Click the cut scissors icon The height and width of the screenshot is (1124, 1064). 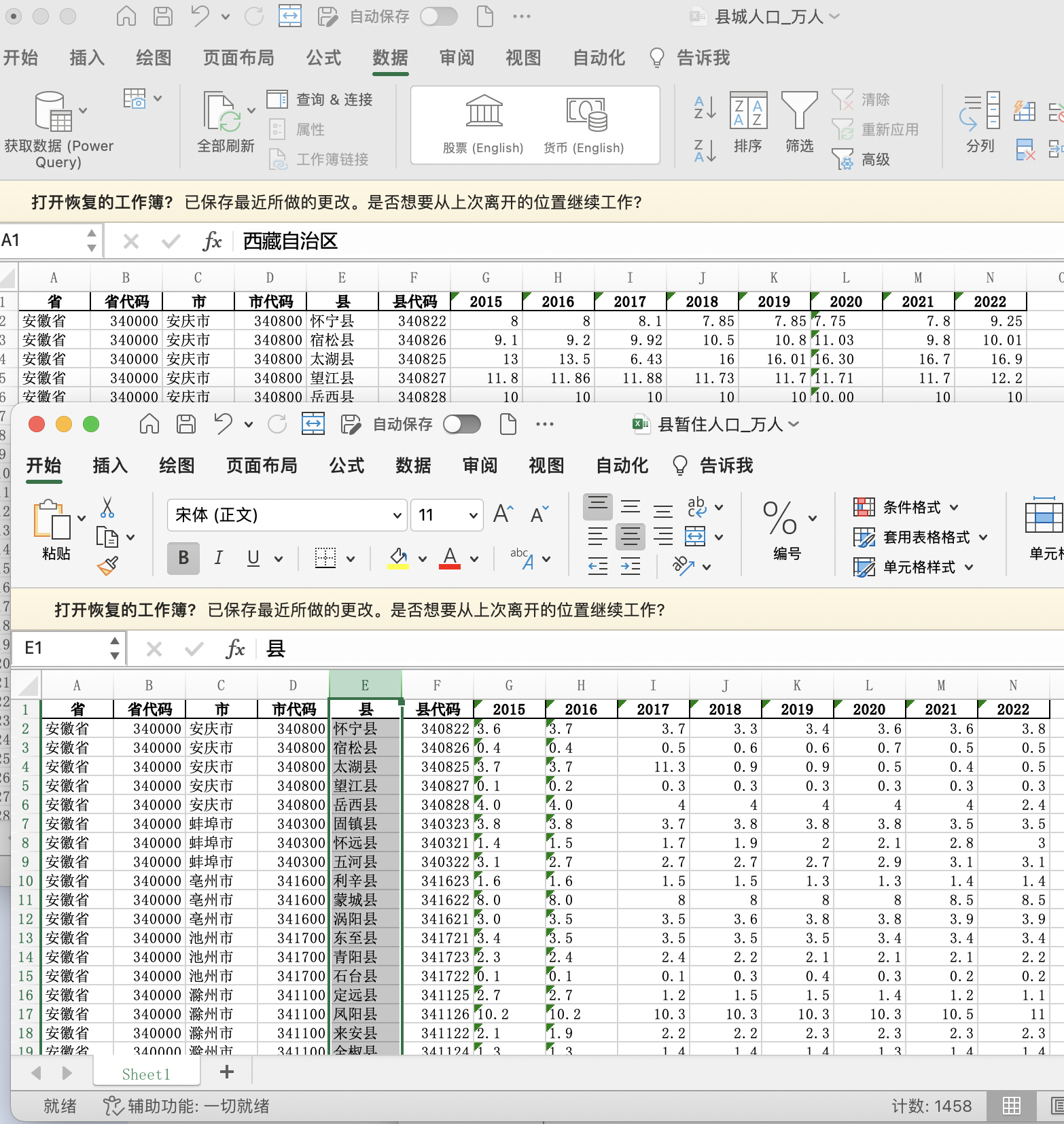click(x=107, y=507)
